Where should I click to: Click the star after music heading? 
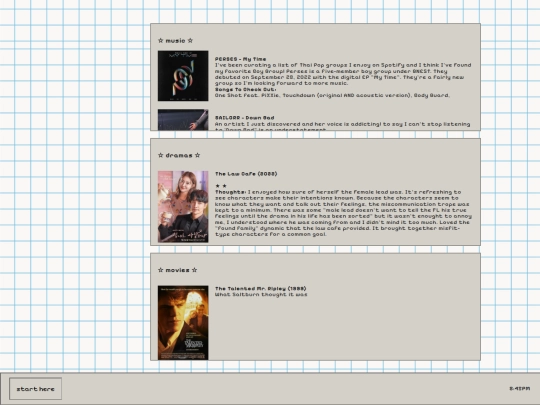pos(190,41)
